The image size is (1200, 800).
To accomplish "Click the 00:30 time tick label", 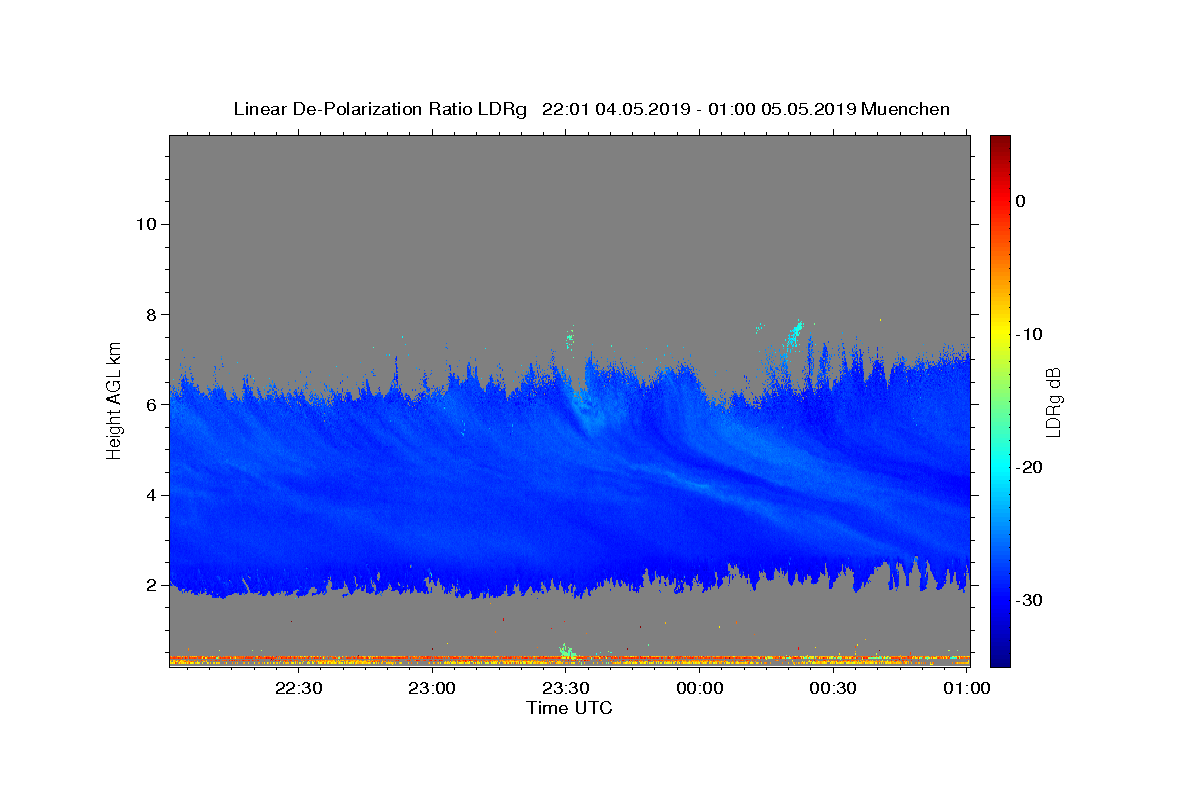I will (833, 688).
